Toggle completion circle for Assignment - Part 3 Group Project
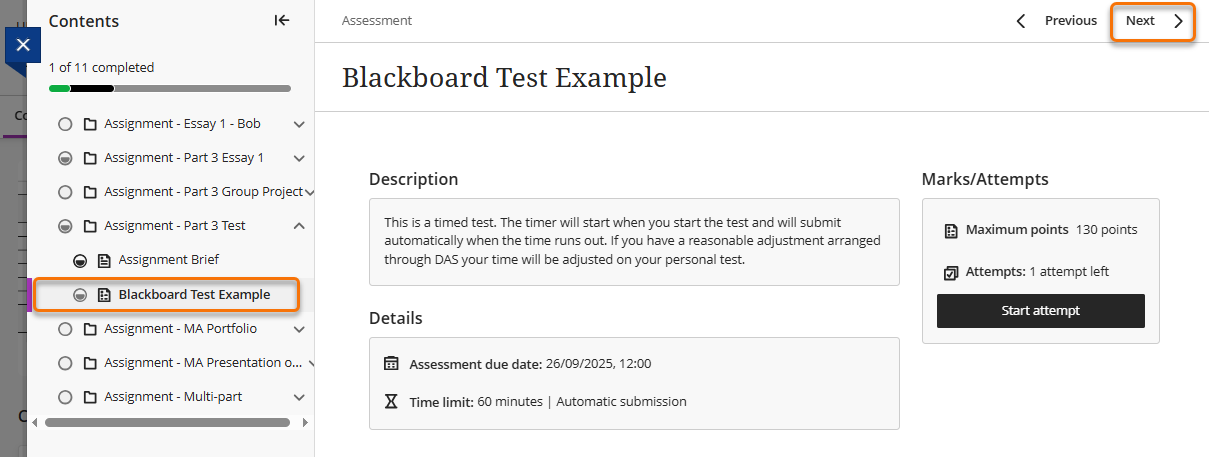 [65, 192]
